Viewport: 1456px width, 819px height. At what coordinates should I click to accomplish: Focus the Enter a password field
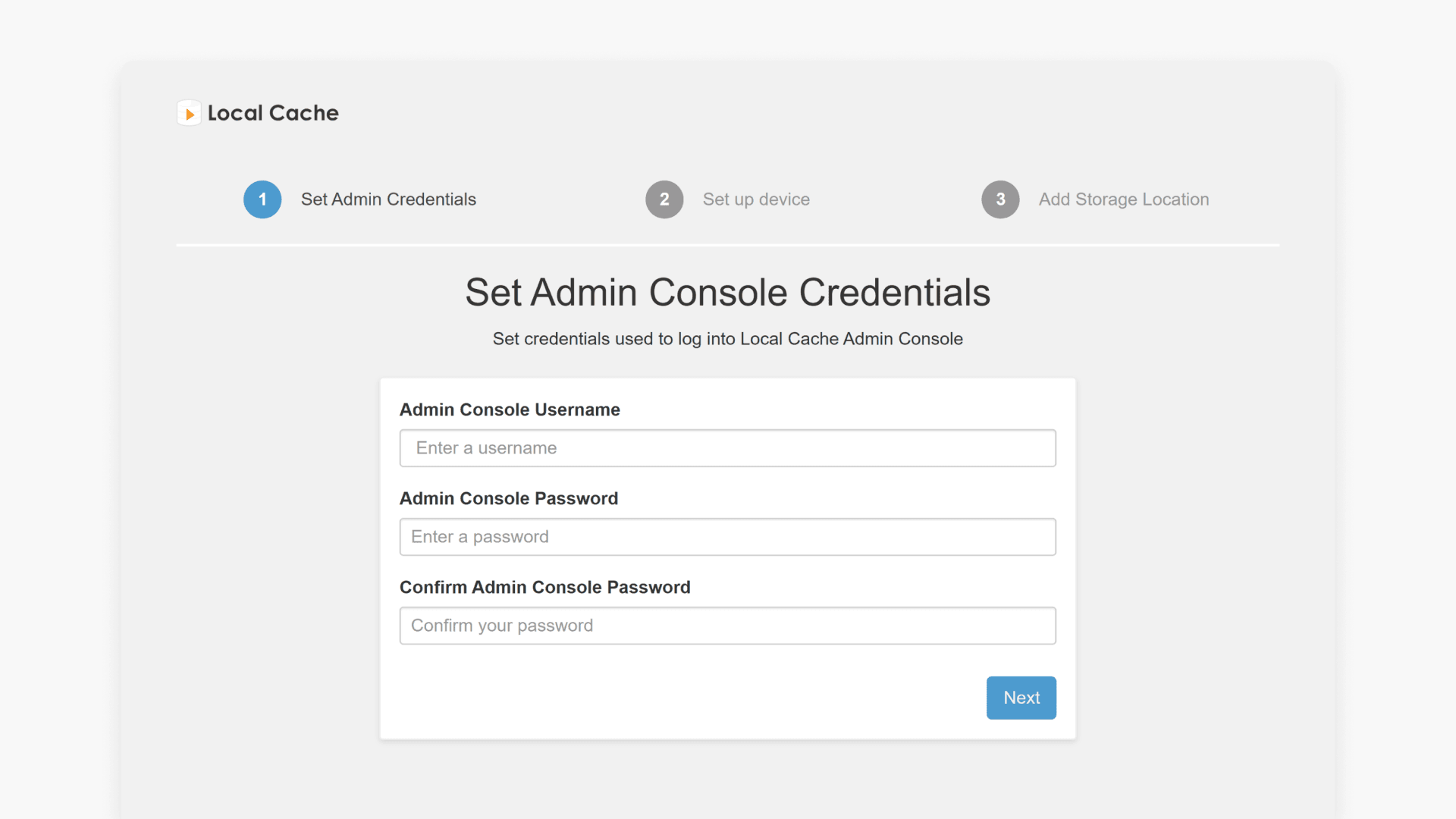[726, 537]
